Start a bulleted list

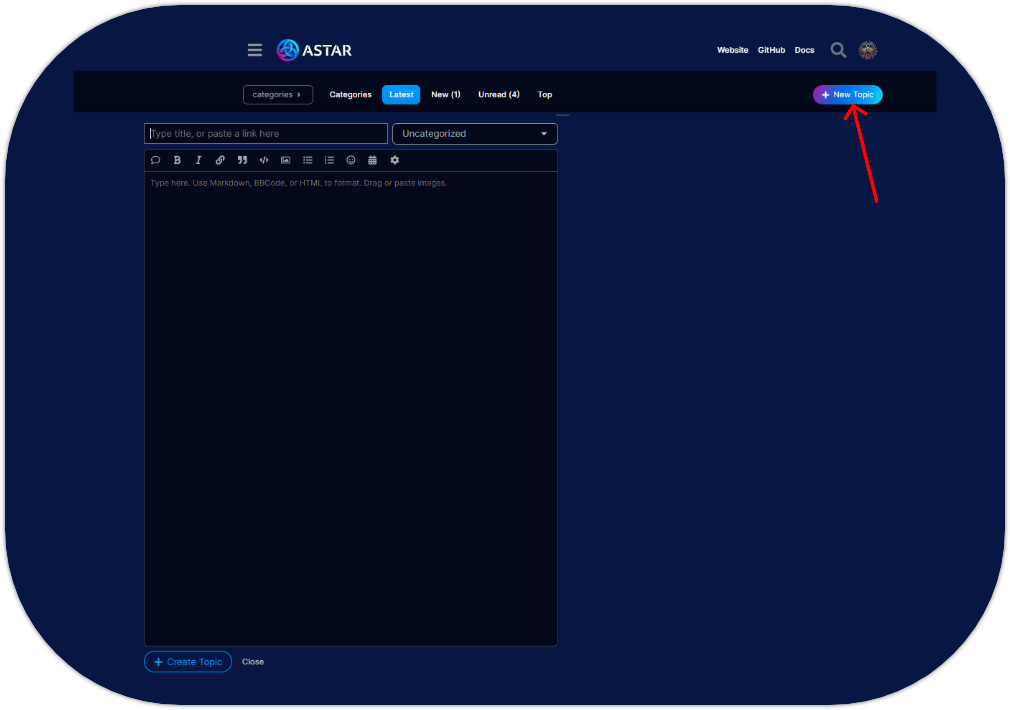click(308, 160)
